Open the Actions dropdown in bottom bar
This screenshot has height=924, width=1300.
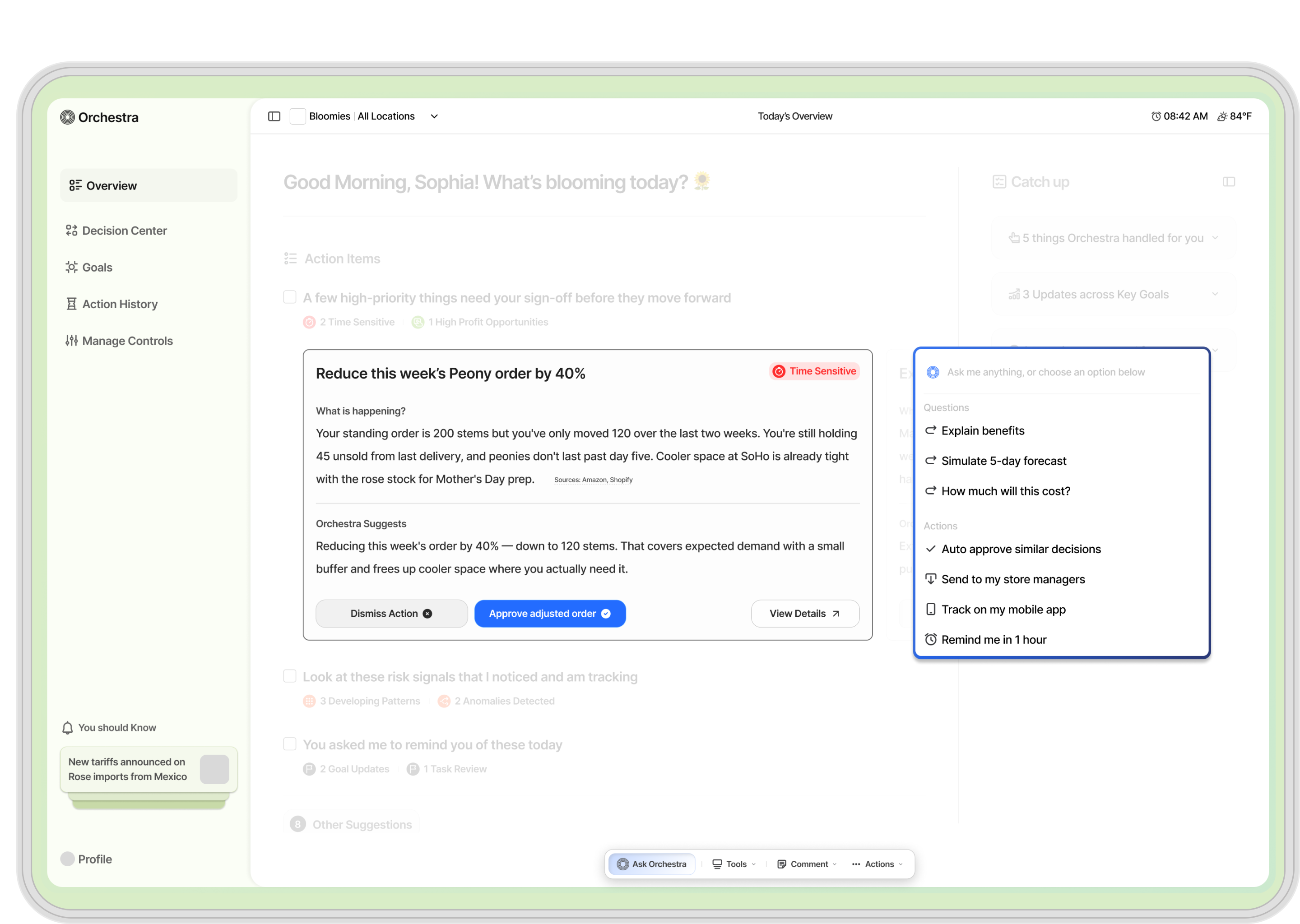coord(877,864)
